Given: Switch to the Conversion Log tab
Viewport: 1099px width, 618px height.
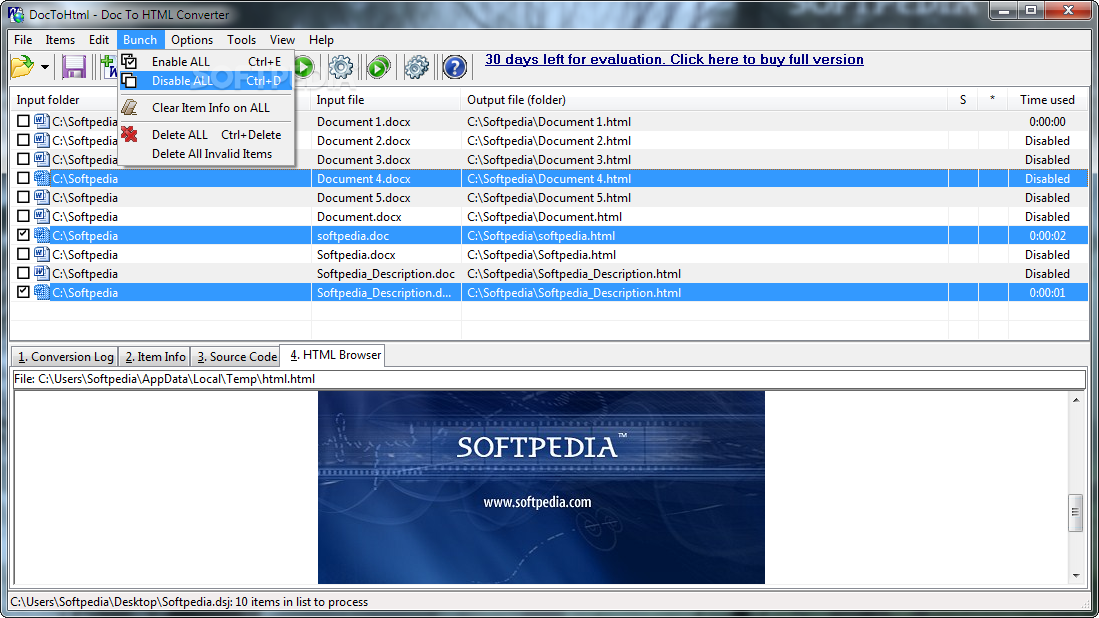Looking at the screenshot, I should (x=65, y=357).
